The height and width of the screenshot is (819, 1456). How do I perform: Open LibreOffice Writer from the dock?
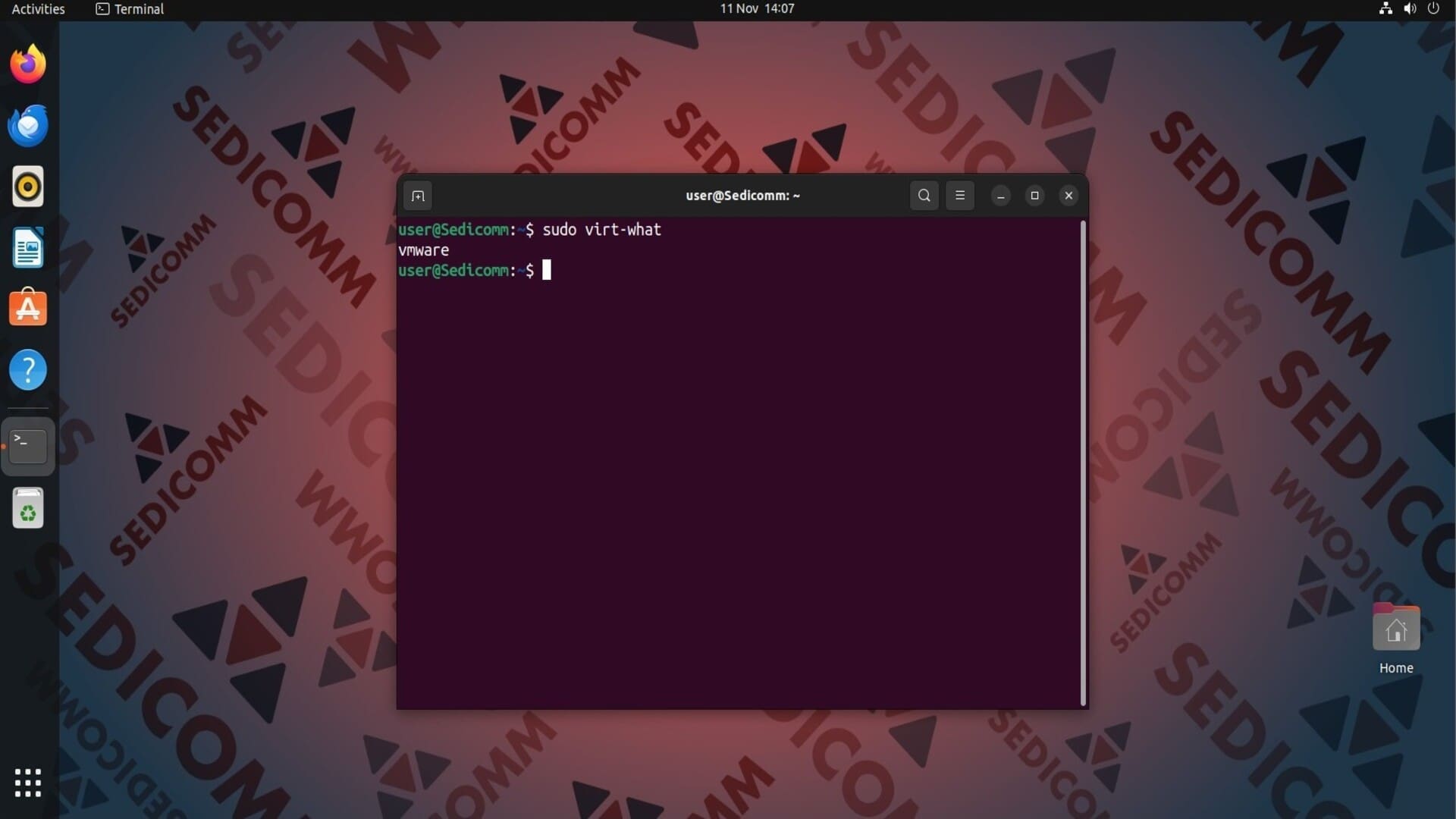(x=28, y=248)
